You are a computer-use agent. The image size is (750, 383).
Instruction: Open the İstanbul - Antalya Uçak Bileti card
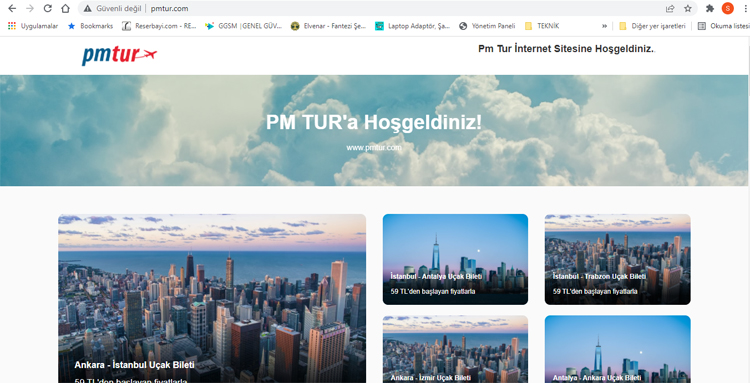pyautogui.click(x=455, y=259)
